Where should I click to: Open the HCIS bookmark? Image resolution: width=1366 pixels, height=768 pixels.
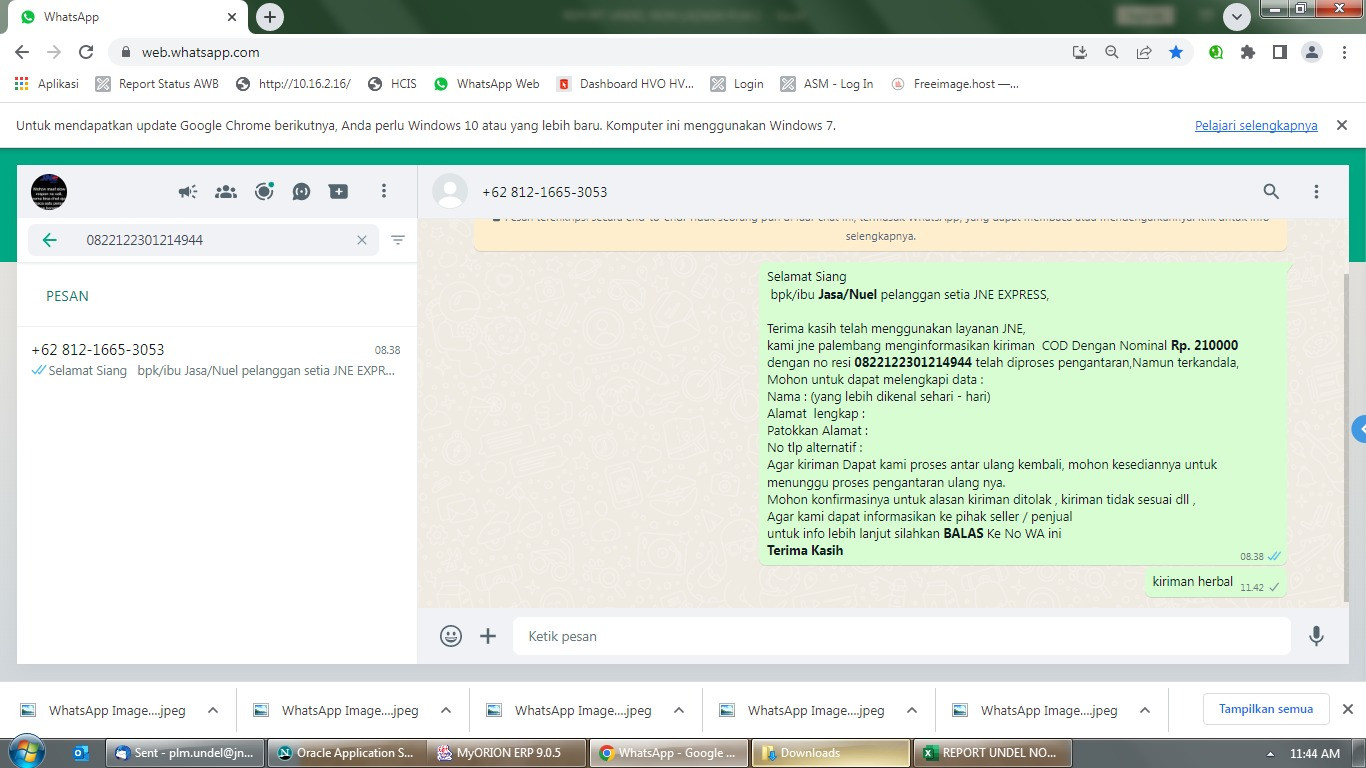tap(392, 84)
